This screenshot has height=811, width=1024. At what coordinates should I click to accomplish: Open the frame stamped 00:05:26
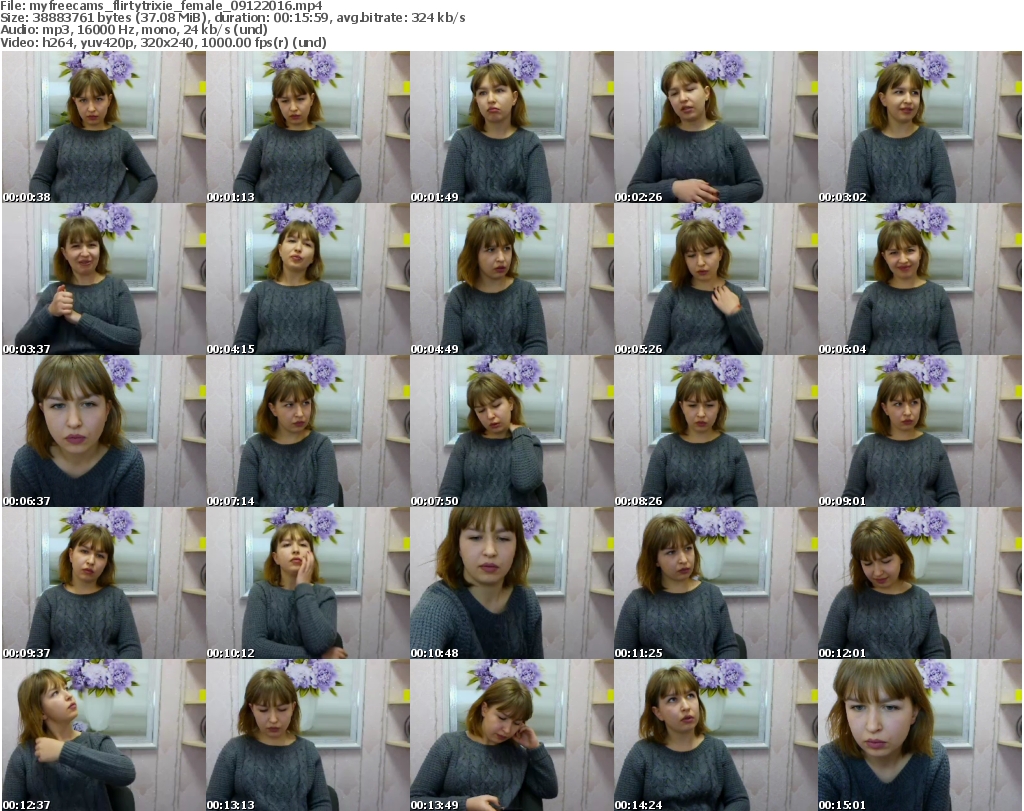(716, 279)
